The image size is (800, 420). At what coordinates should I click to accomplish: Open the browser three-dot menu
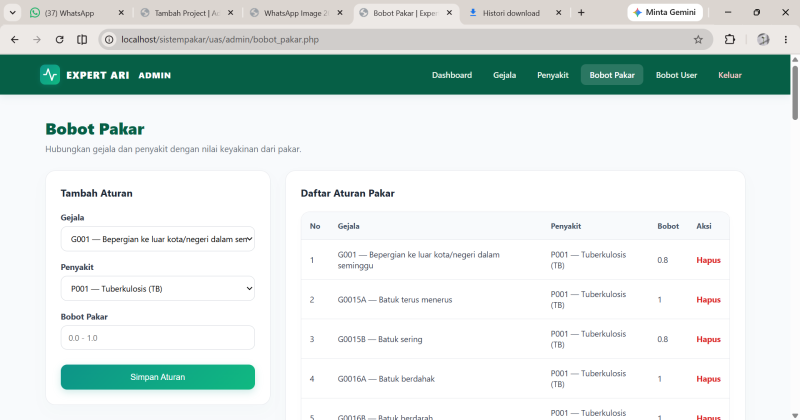click(x=786, y=39)
